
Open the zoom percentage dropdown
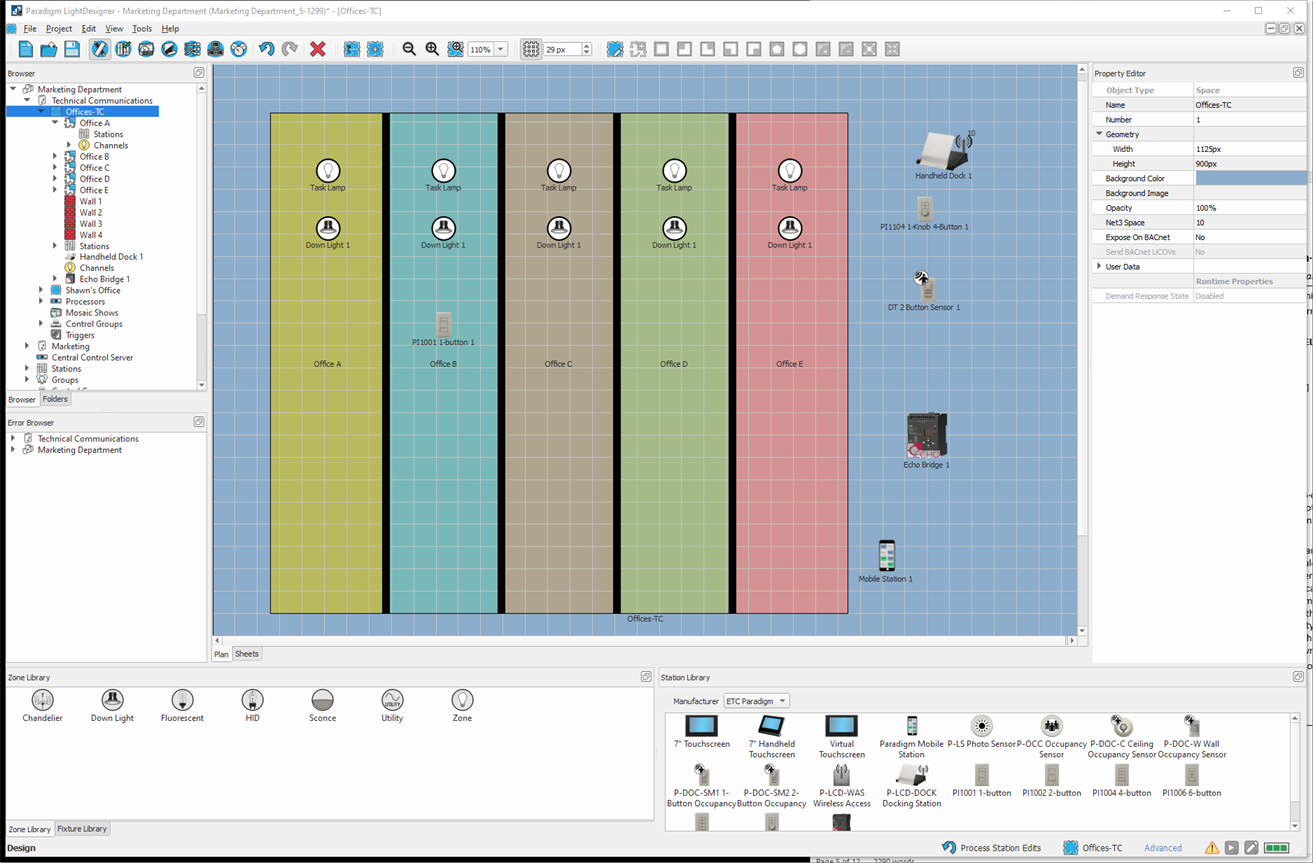coord(501,49)
